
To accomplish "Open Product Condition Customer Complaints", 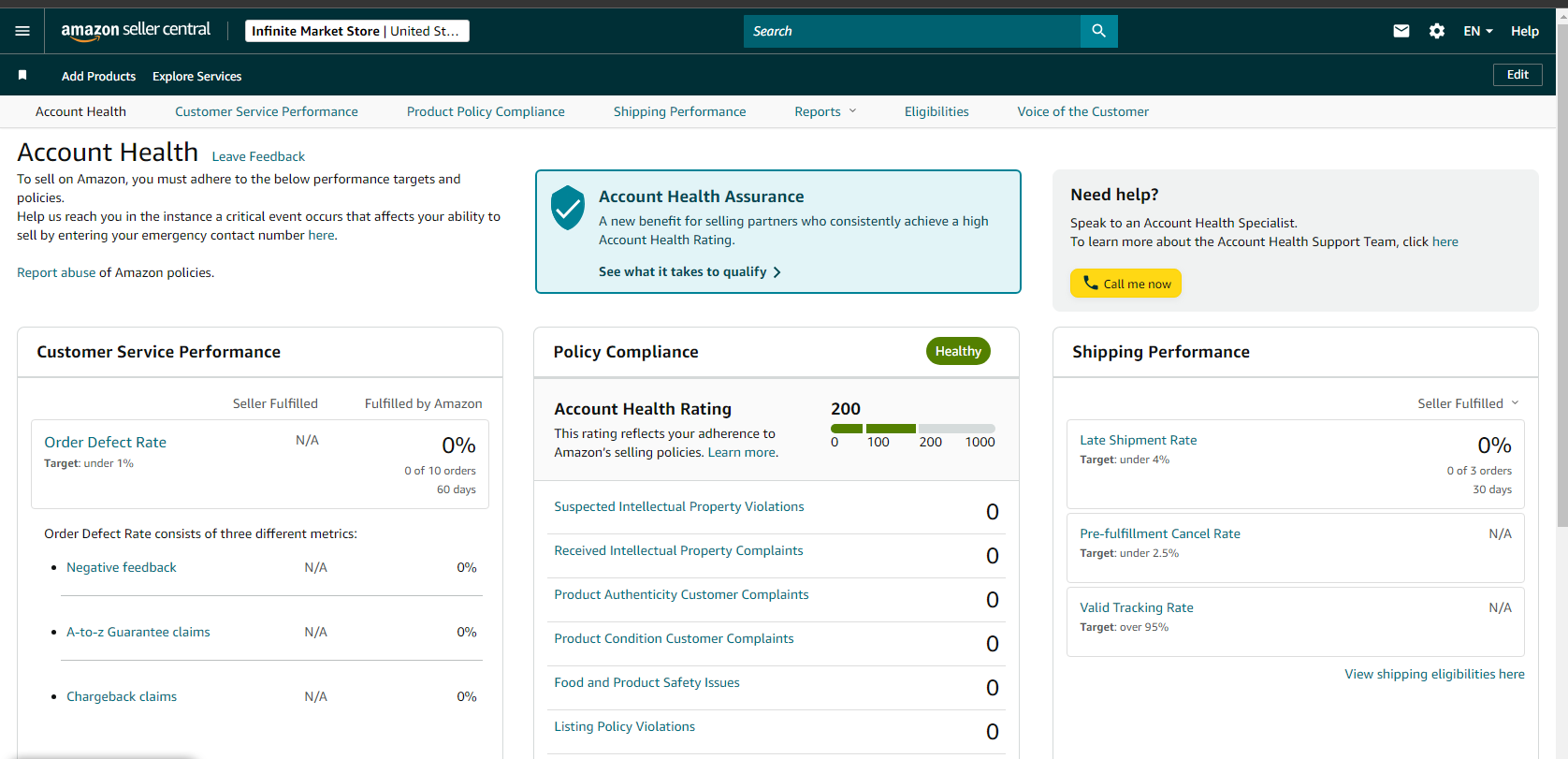I will point(674,638).
